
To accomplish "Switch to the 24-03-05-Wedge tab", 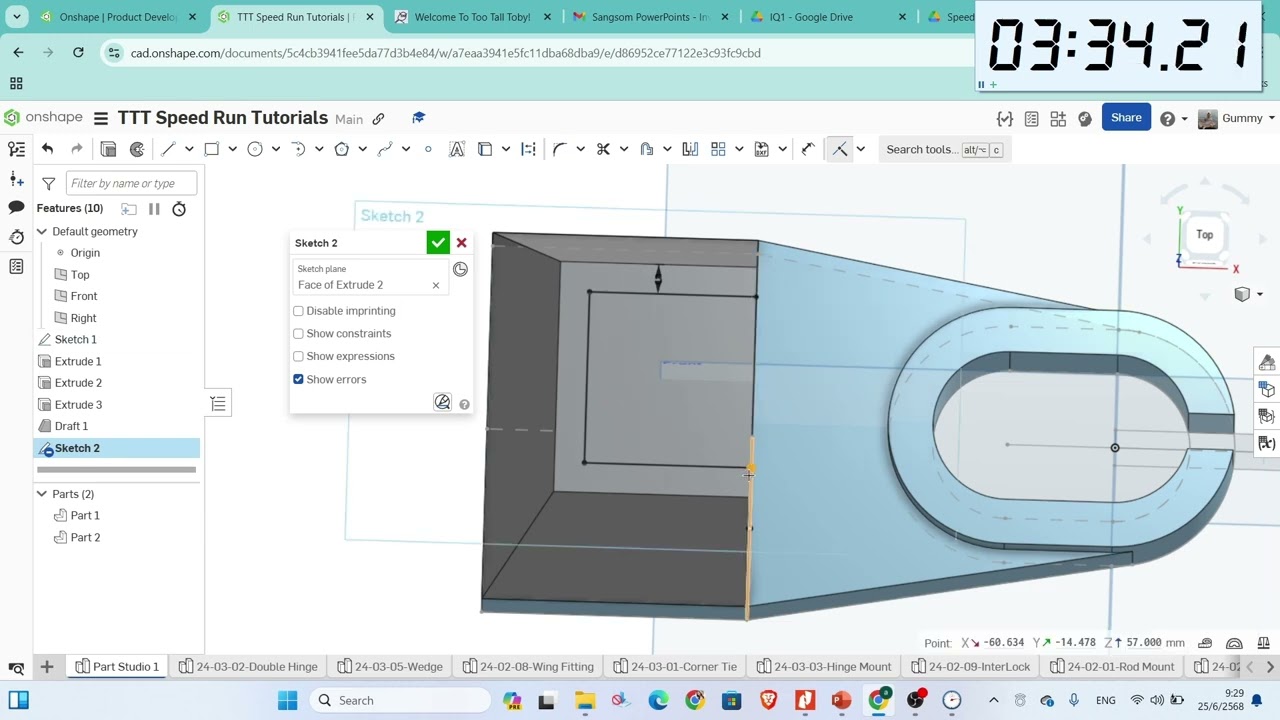I will click(x=390, y=667).
